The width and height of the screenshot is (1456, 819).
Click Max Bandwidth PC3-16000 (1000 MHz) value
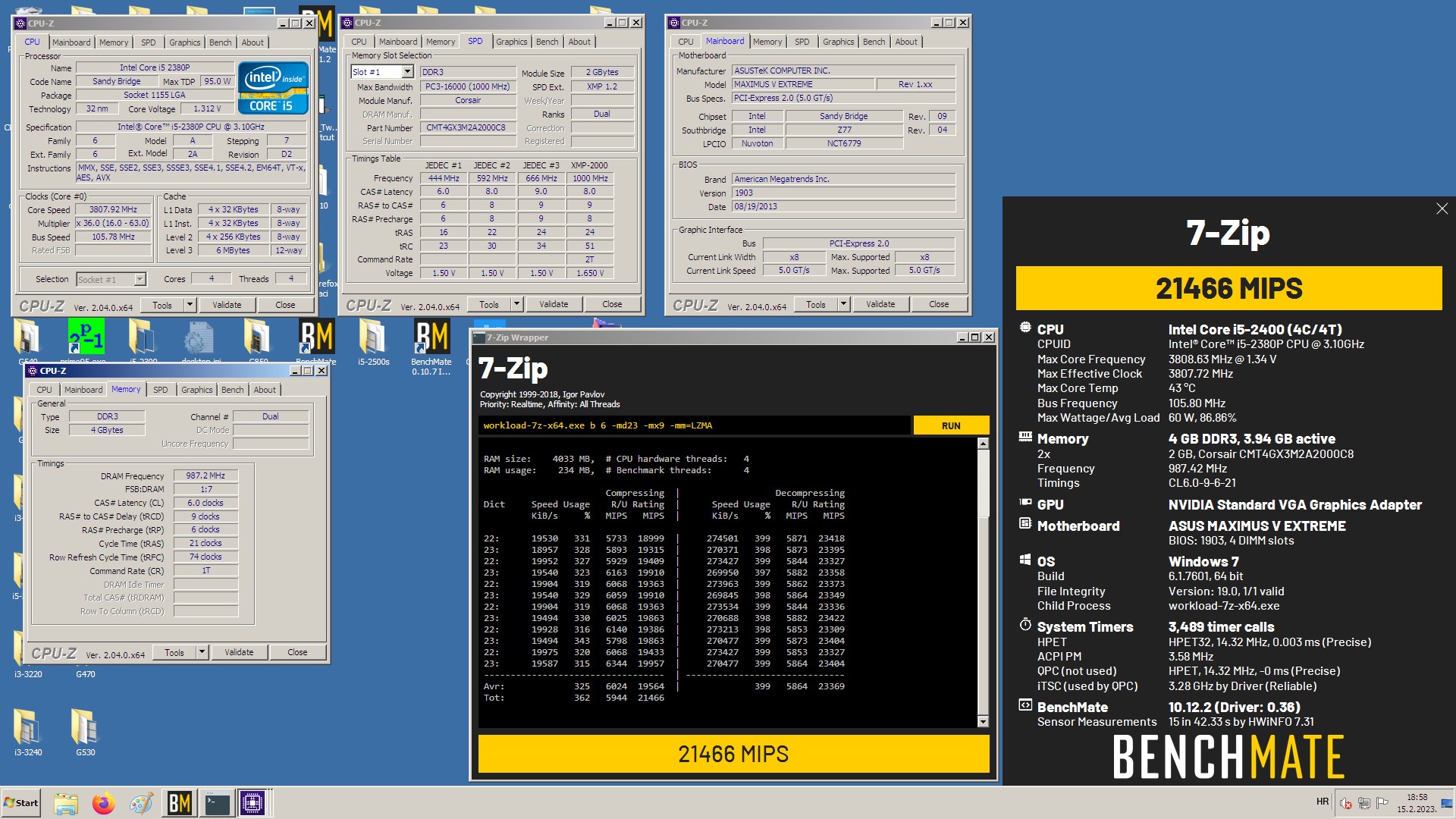(467, 87)
